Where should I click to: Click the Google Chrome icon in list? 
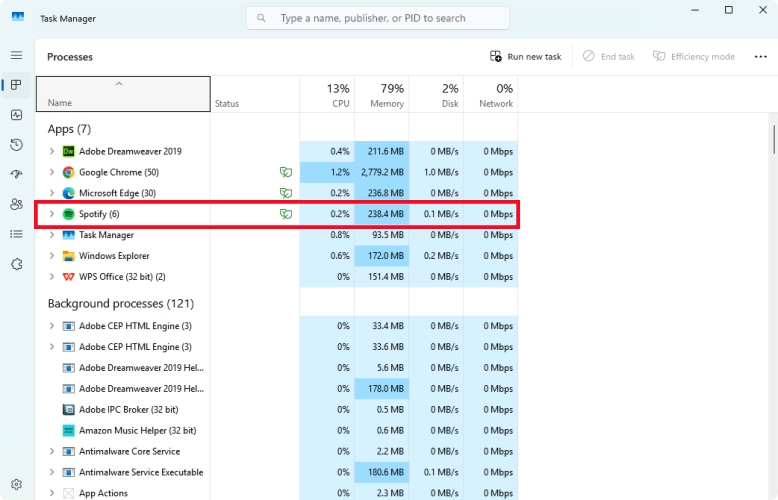point(68,172)
